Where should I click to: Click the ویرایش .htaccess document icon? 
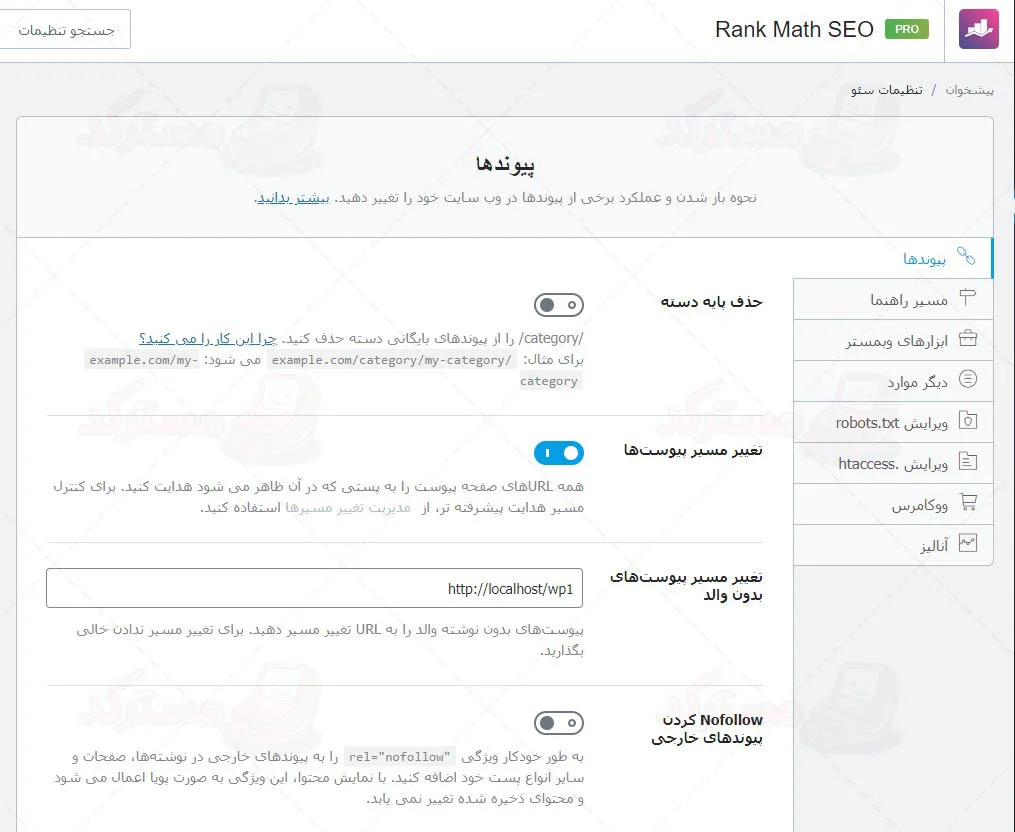968,462
